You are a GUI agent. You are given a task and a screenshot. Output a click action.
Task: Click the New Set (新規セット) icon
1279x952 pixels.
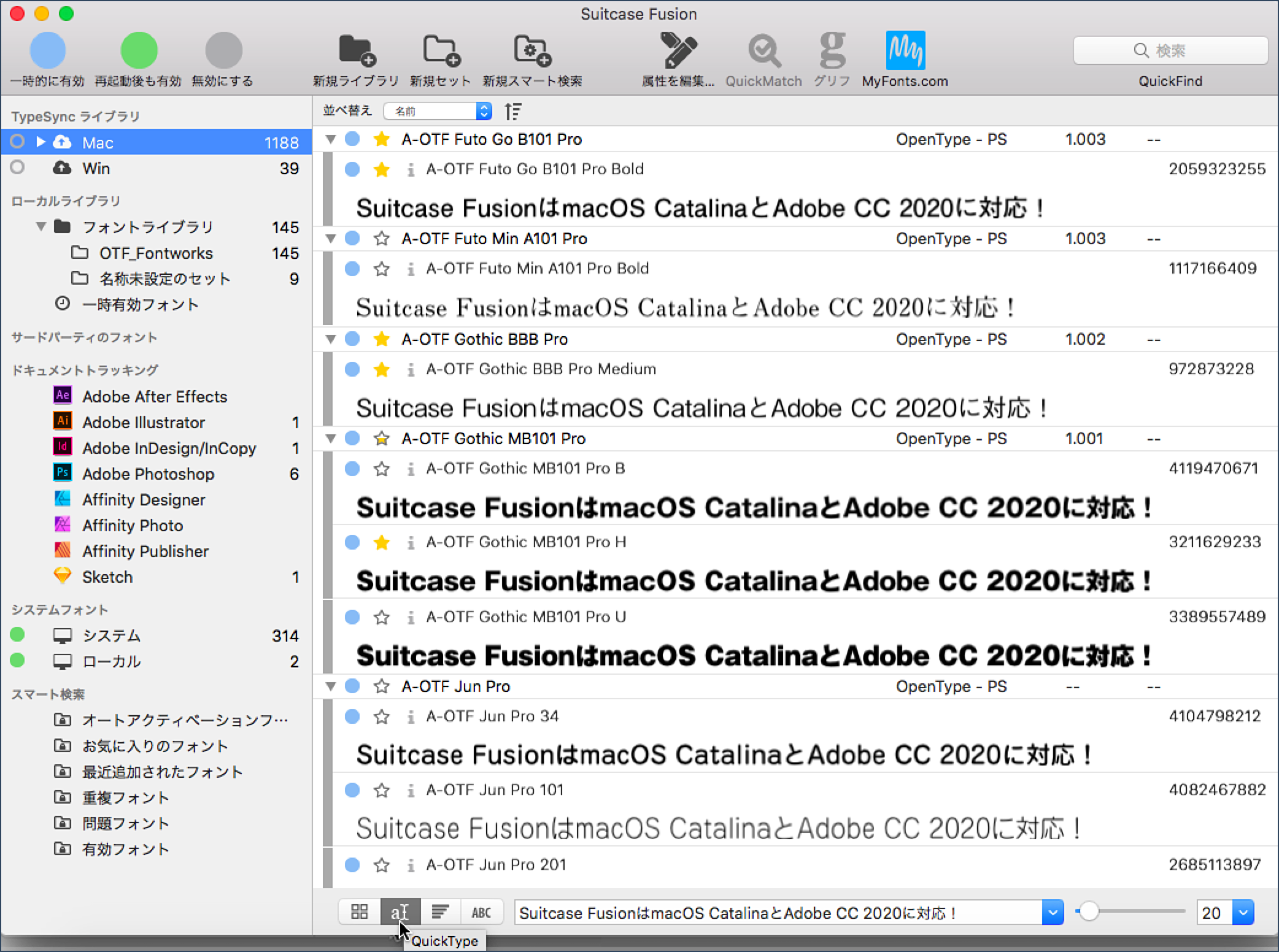[441, 50]
